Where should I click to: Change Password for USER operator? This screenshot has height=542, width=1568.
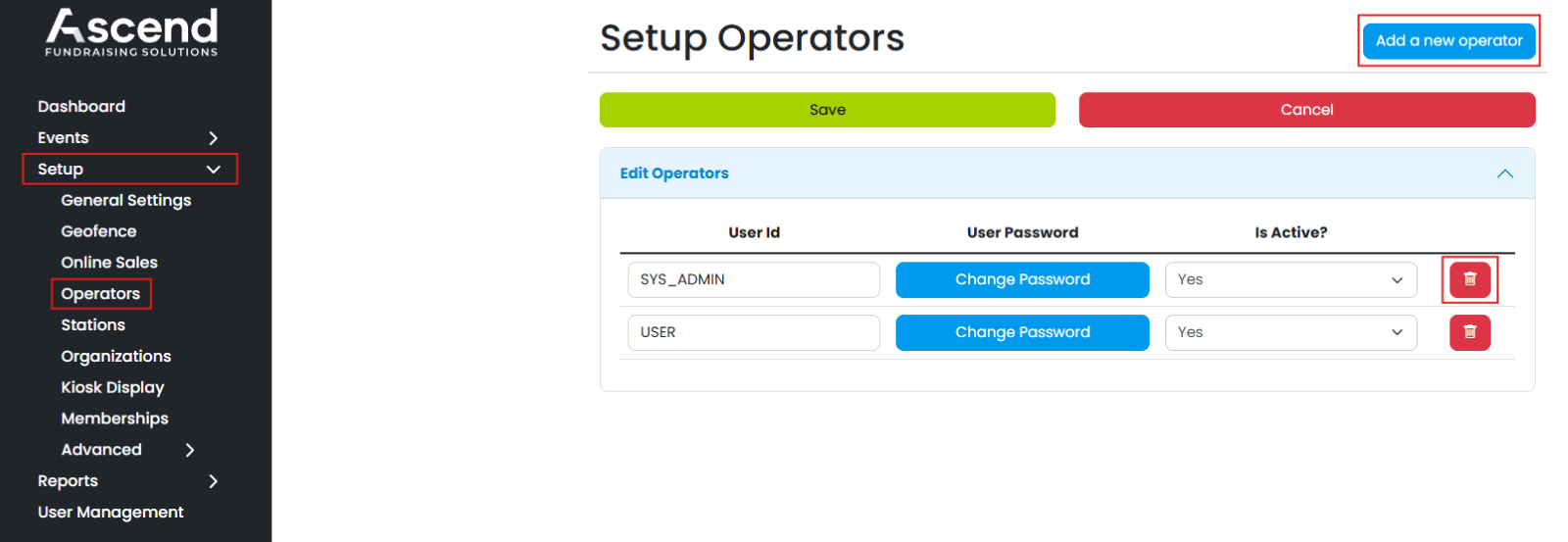click(x=1021, y=332)
